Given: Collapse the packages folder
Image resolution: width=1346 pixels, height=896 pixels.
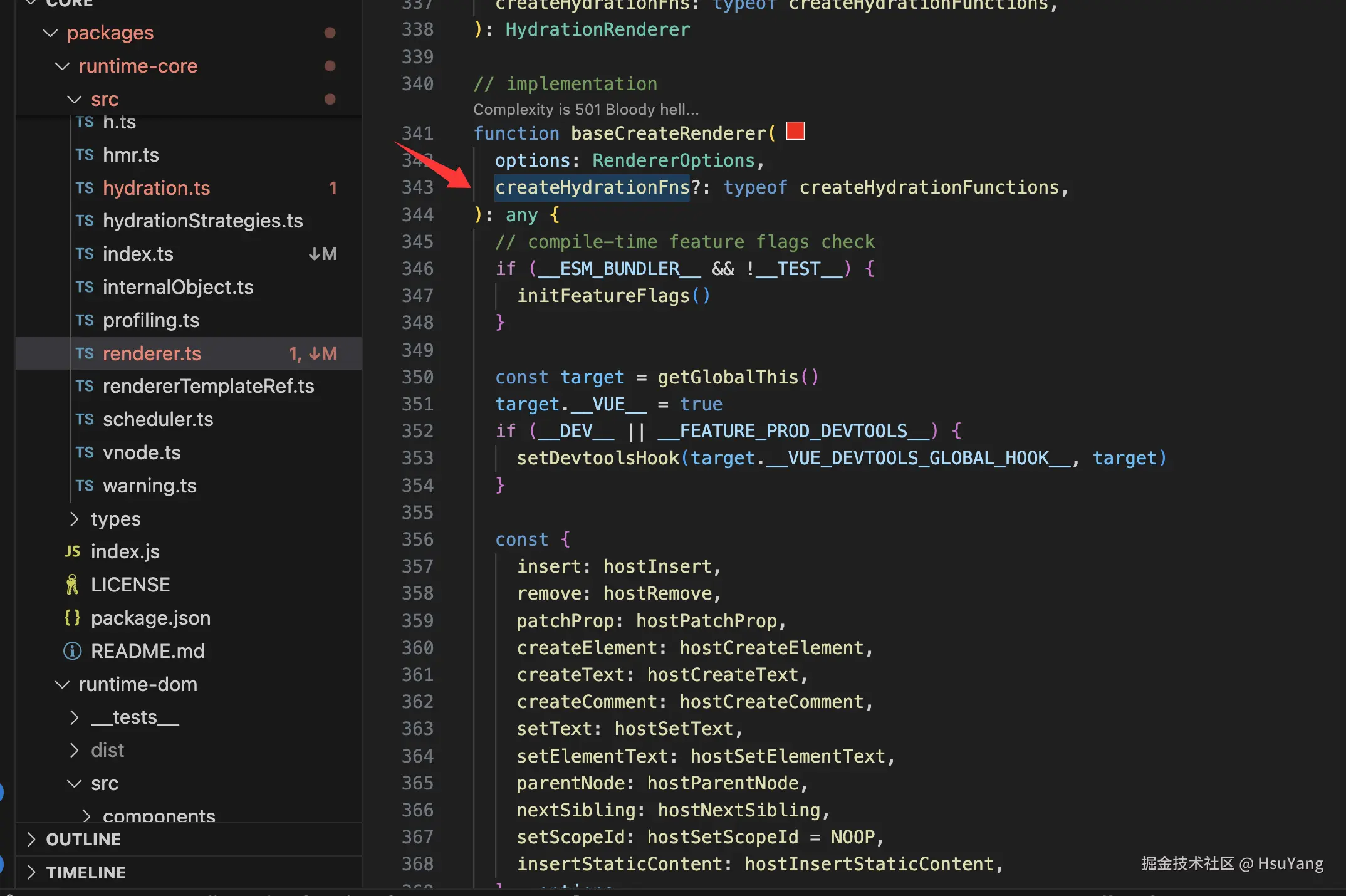Looking at the screenshot, I should (x=50, y=33).
